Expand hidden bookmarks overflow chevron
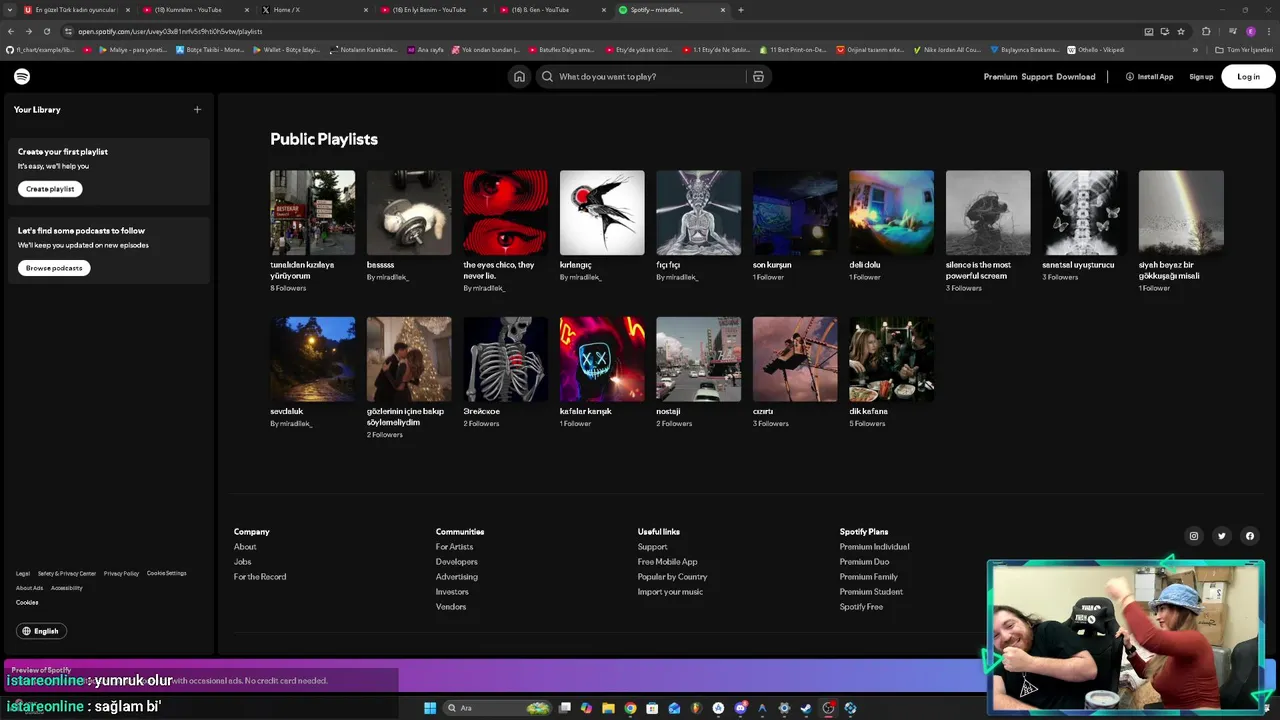 pyautogui.click(x=1195, y=49)
